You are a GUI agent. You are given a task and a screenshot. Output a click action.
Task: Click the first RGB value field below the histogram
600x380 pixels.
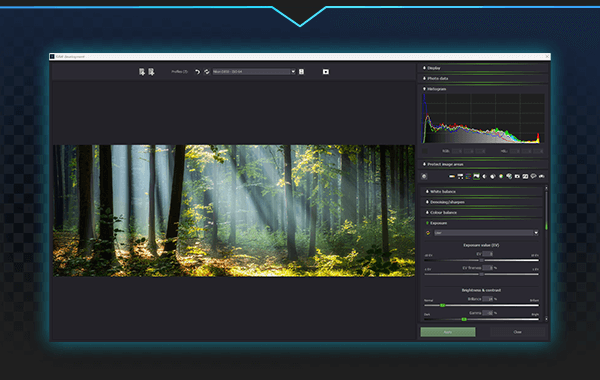click(457, 151)
